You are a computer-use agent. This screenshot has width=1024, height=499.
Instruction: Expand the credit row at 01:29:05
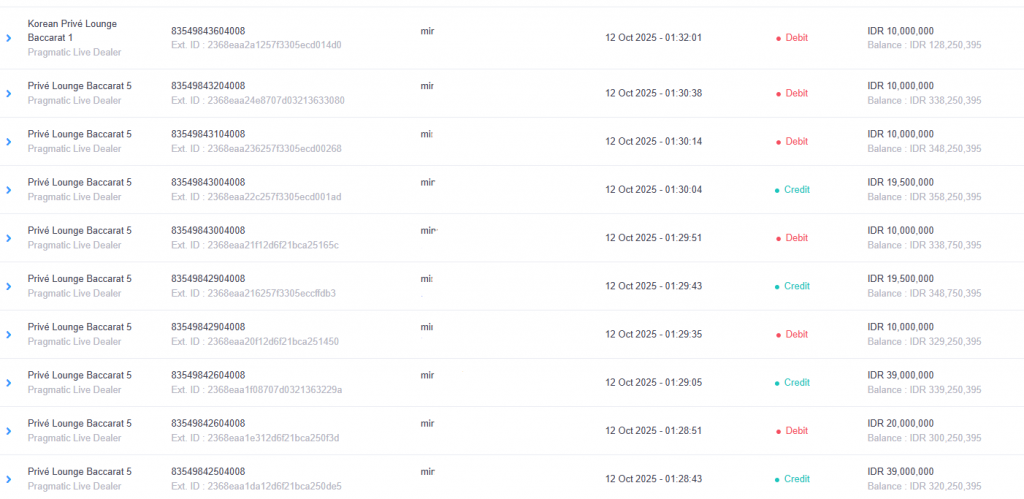(9, 383)
